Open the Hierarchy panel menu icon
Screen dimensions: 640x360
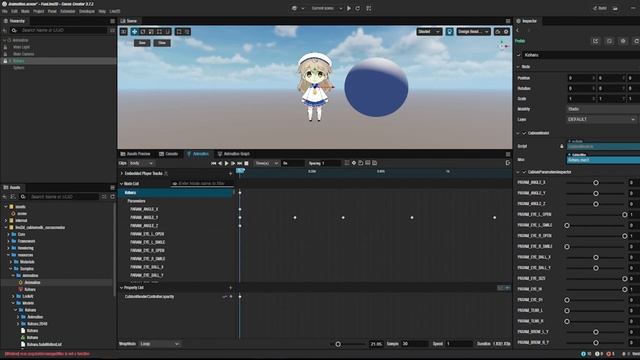click(x=113, y=21)
